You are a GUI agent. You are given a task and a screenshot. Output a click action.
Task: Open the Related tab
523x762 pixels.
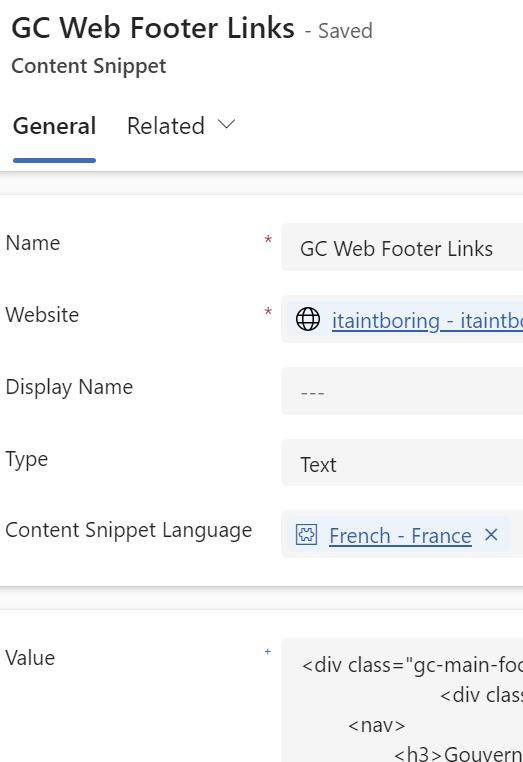tap(165, 126)
